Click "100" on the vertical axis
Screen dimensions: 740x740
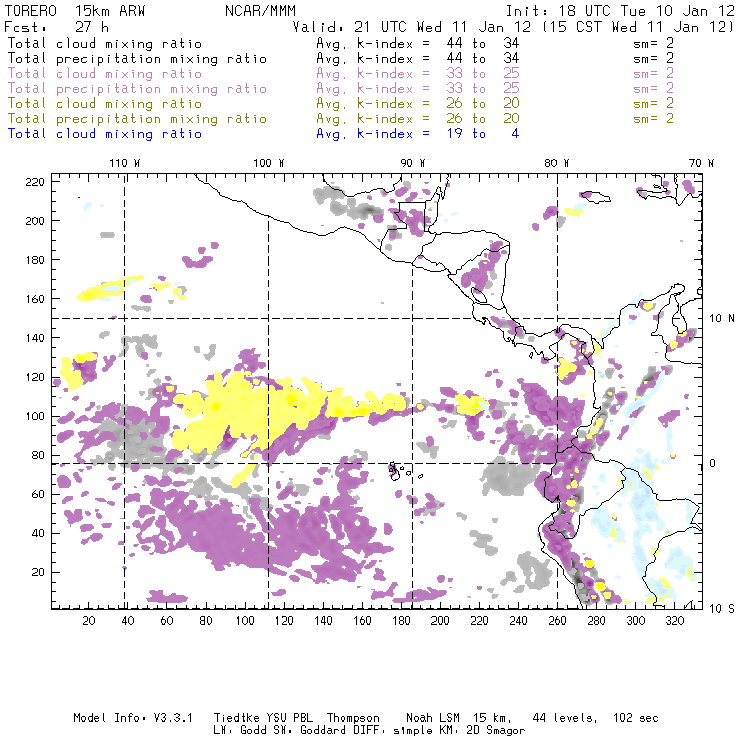click(x=35, y=416)
